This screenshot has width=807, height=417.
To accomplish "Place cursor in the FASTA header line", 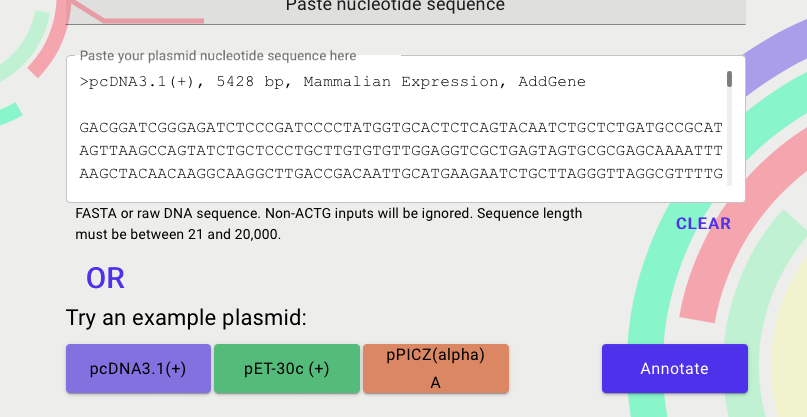I will tap(332, 82).
